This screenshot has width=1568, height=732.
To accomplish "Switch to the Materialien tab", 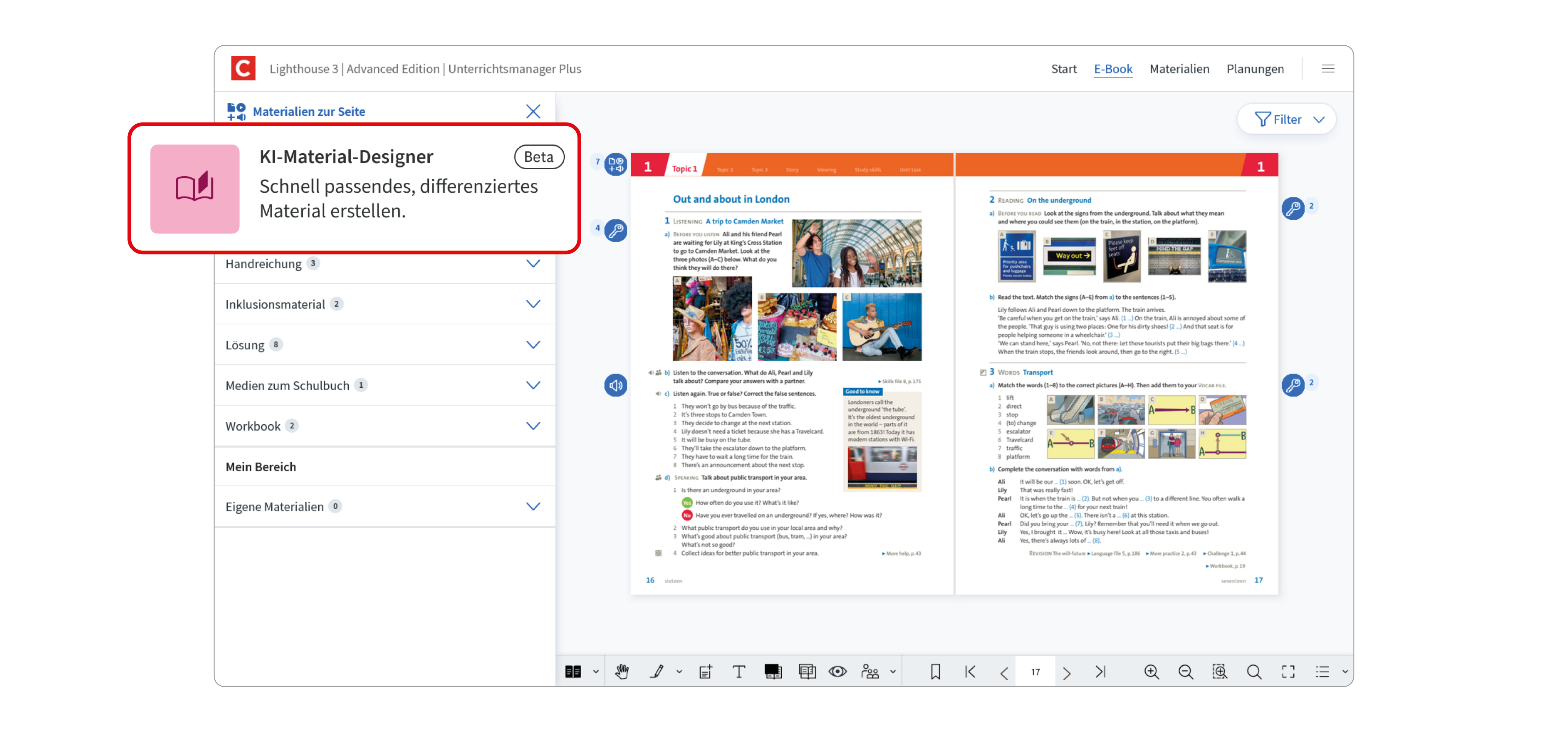I will pyautogui.click(x=1179, y=69).
